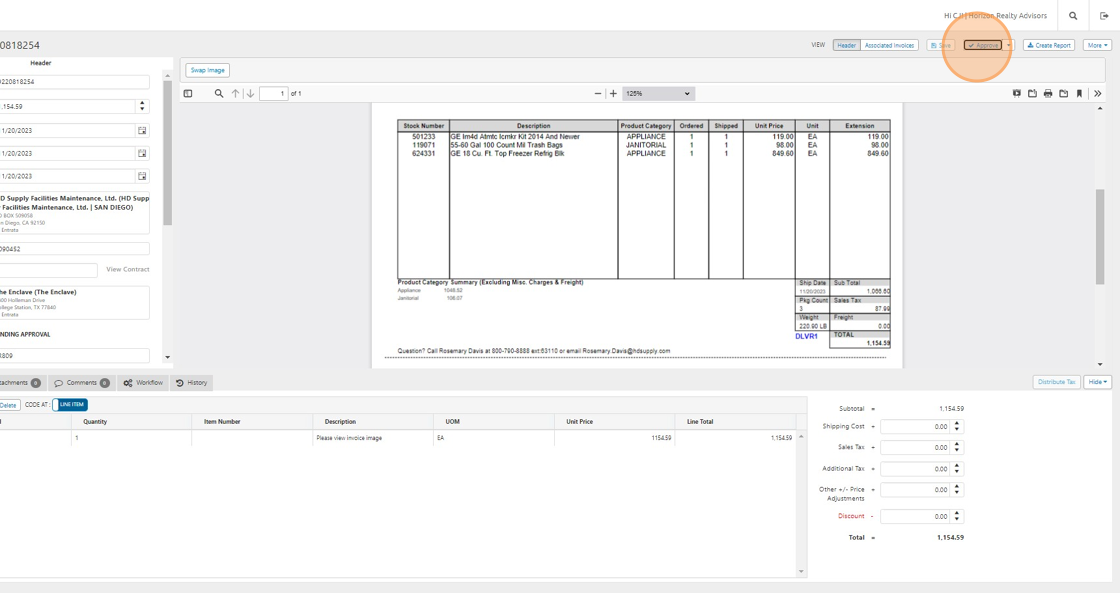Click the PDF viewer vertical scrollbar
1120x593 pixels.
(1100, 236)
